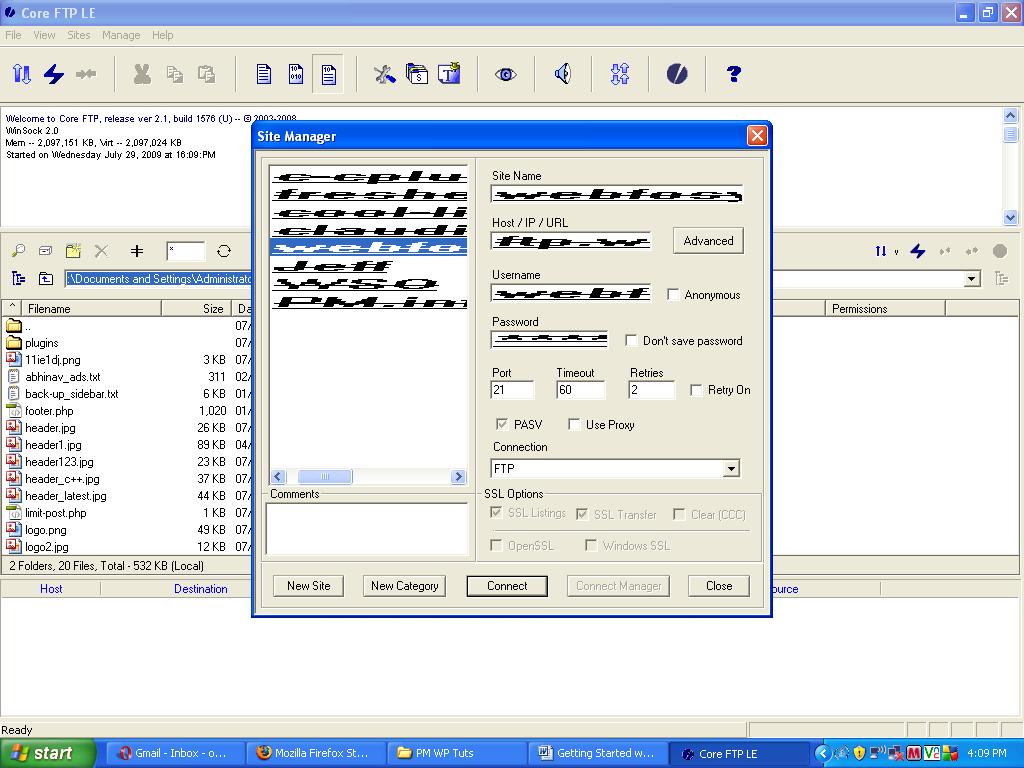
Task: Click the New Site button
Action: [308, 586]
